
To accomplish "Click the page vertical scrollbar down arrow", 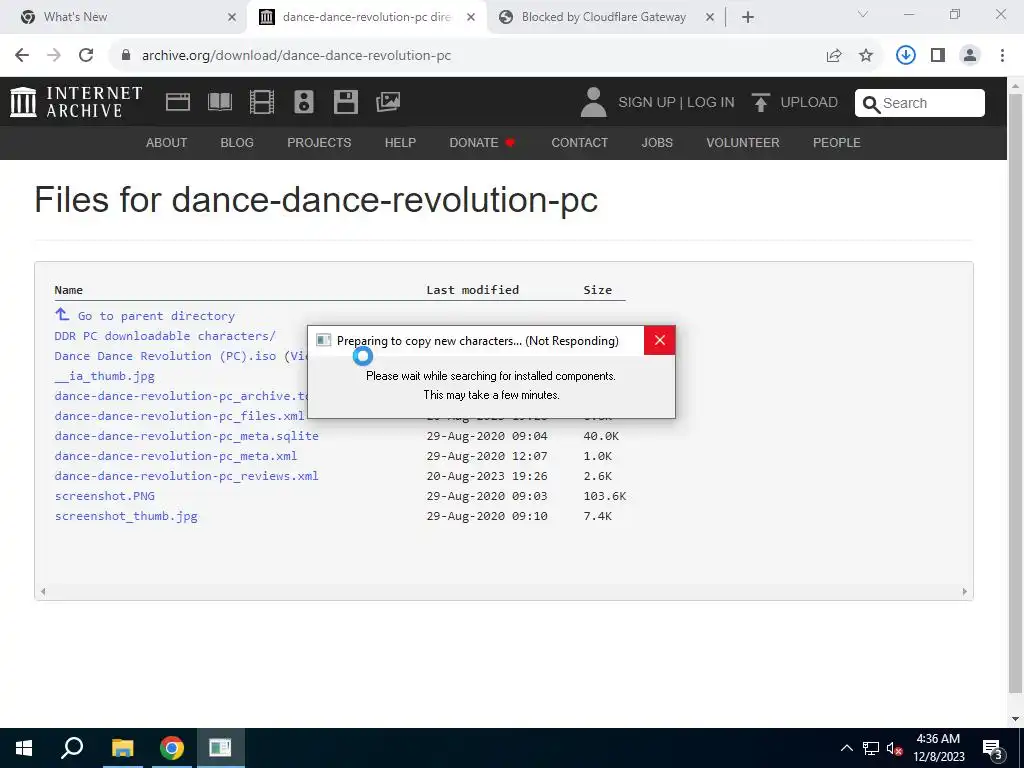I will [1016, 719].
